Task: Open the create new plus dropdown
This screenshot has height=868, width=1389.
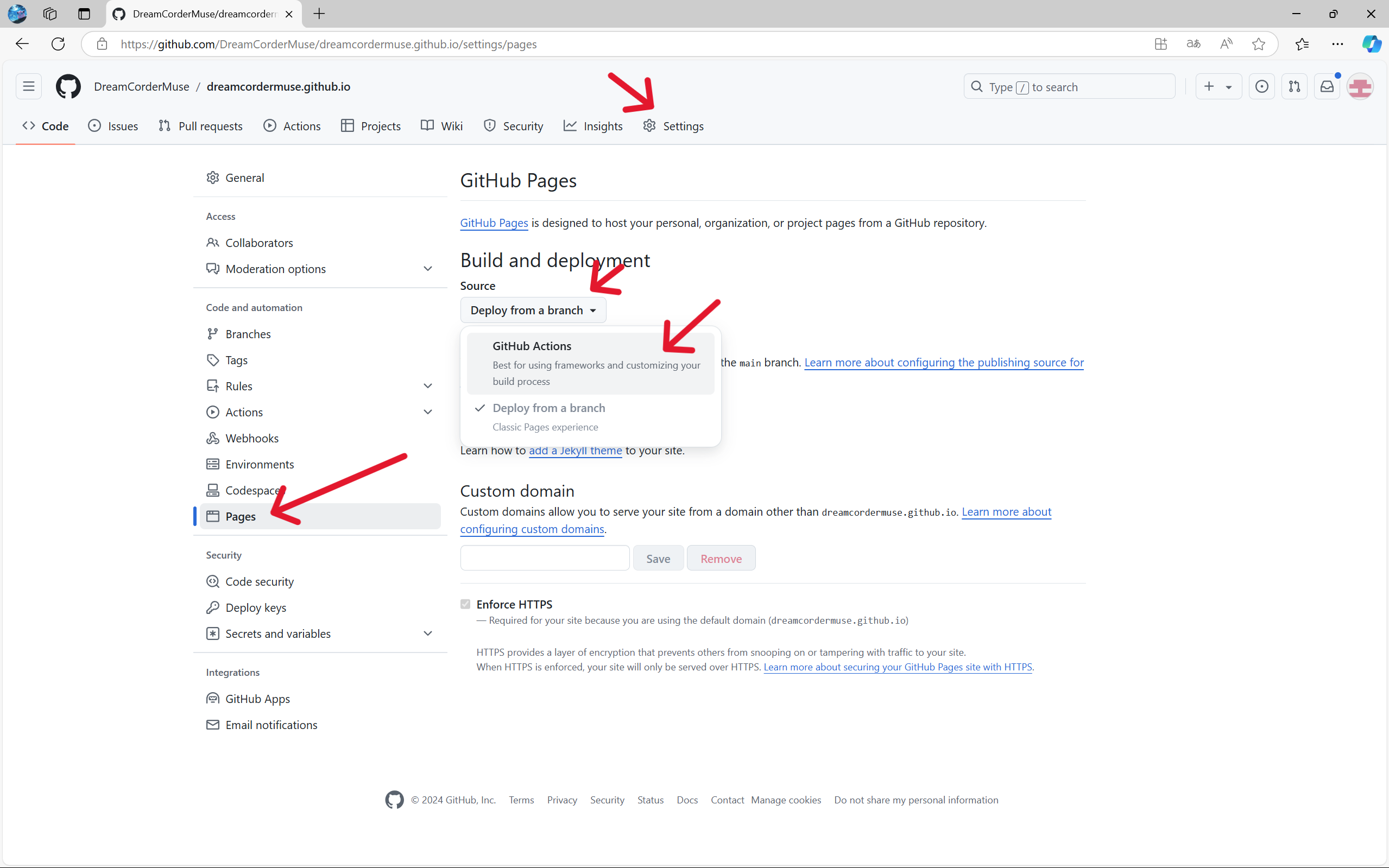Action: click(1218, 87)
